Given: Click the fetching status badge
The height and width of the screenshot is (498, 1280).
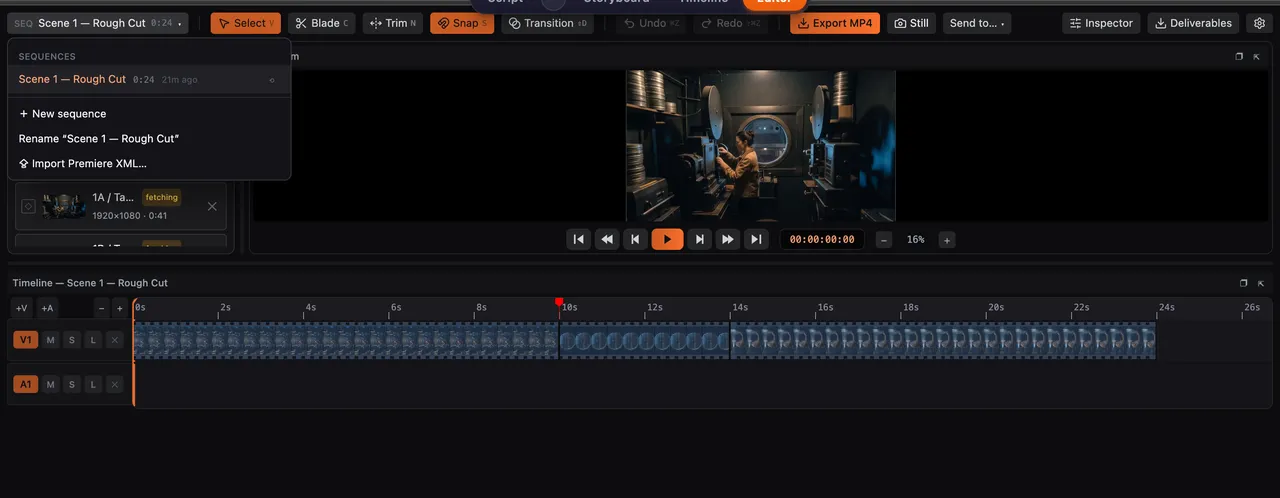Looking at the screenshot, I should tap(162, 197).
